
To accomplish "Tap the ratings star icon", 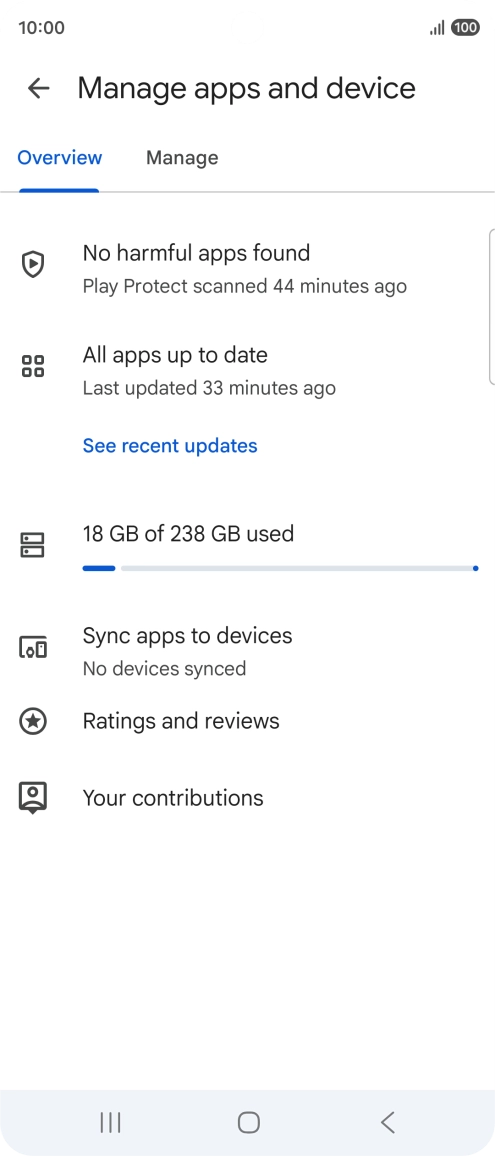I will pyautogui.click(x=32, y=721).
